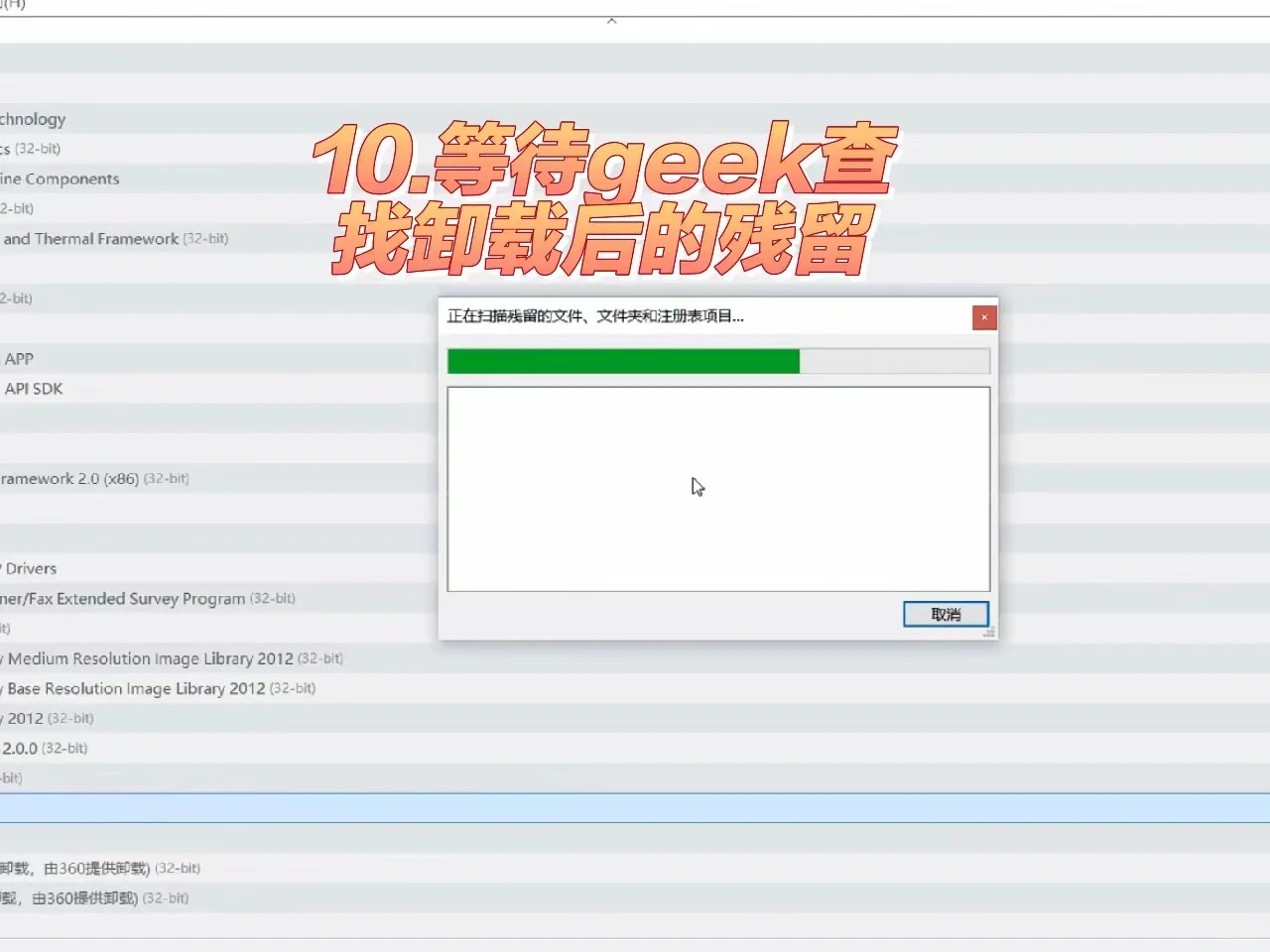Select the "Drivers" program row
Viewport: 1270px width, 952px height.
coord(635,568)
